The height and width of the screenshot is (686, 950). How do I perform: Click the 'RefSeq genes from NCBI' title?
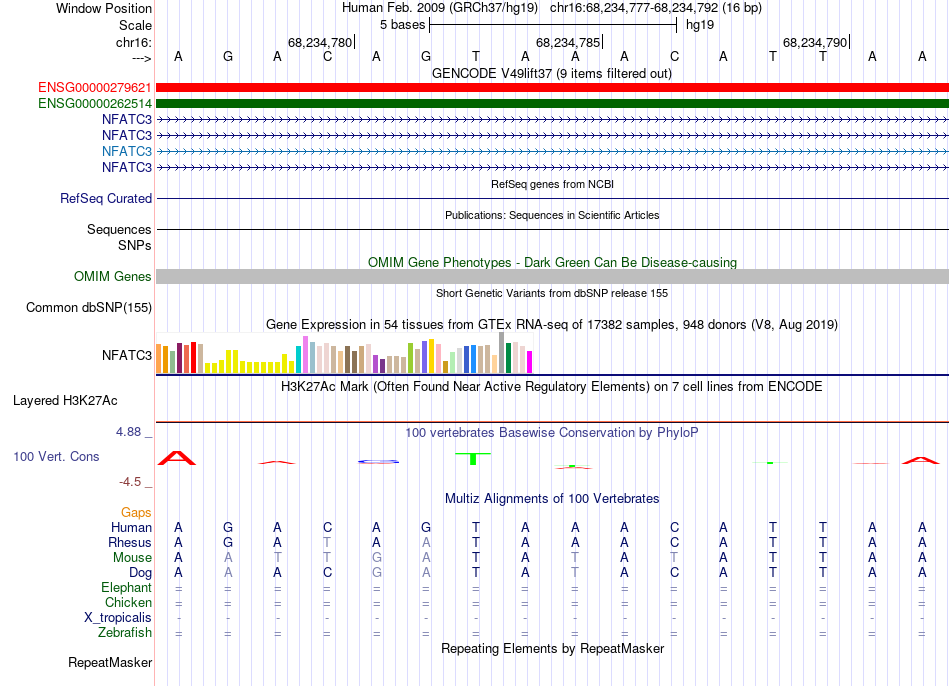[x=553, y=184]
